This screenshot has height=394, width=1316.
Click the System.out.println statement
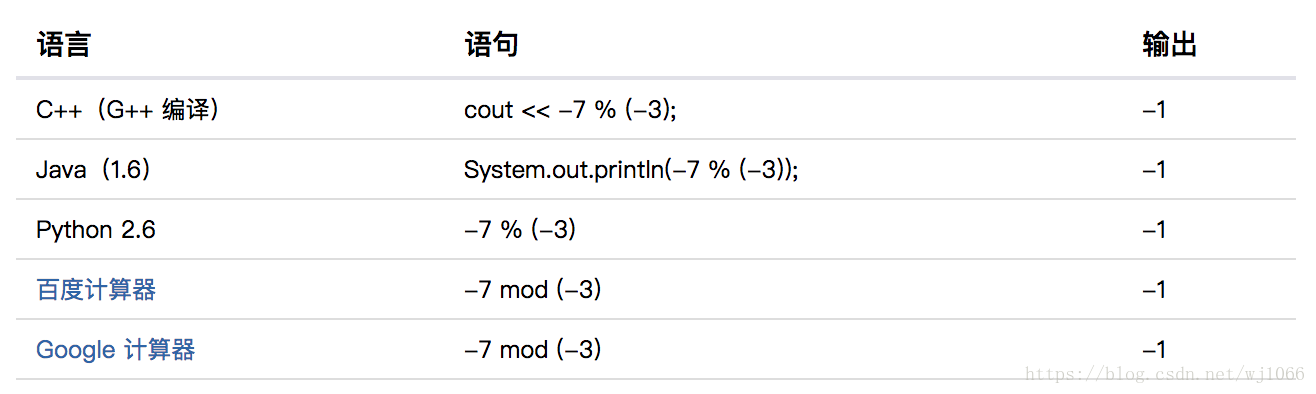[631, 170]
